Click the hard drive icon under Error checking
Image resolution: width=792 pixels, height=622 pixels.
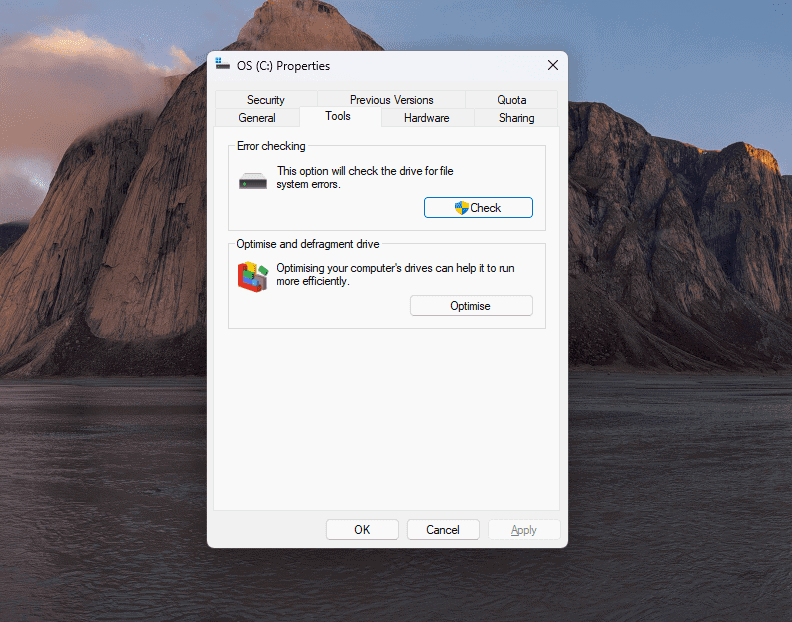pos(253,180)
